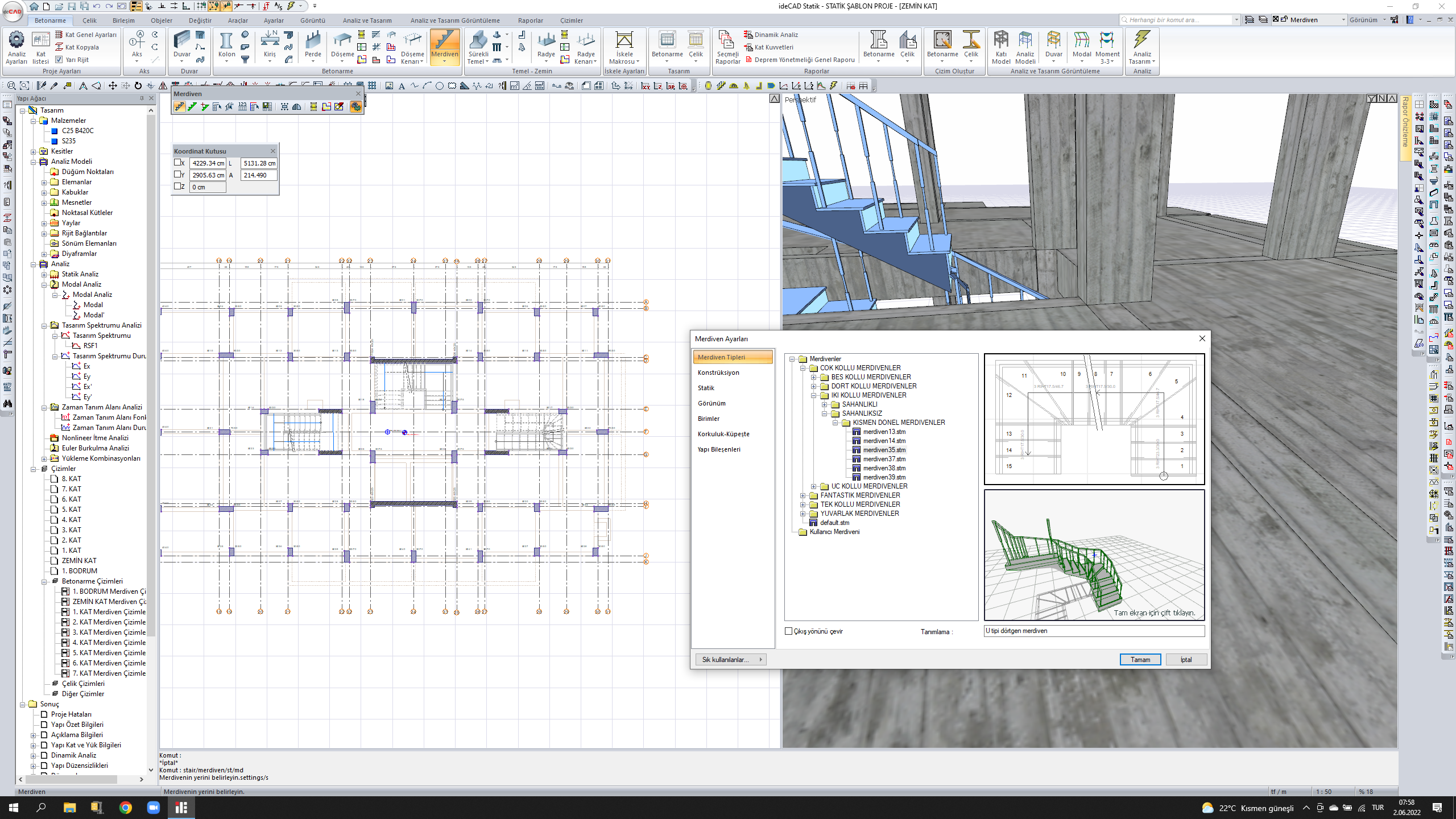Image resolution: width=1456 pixels, height=819 pixels.
Task: Open Kat Kuvvetleri report
Action: tap(768, 47)
